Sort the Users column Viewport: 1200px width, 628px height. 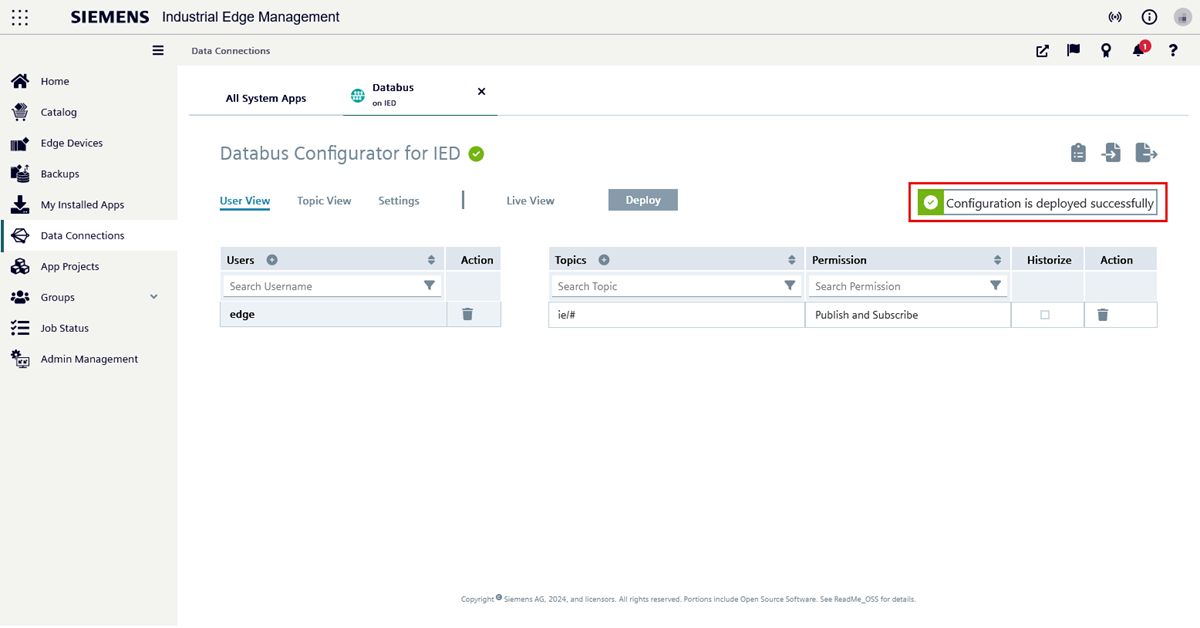pos(431,260)
